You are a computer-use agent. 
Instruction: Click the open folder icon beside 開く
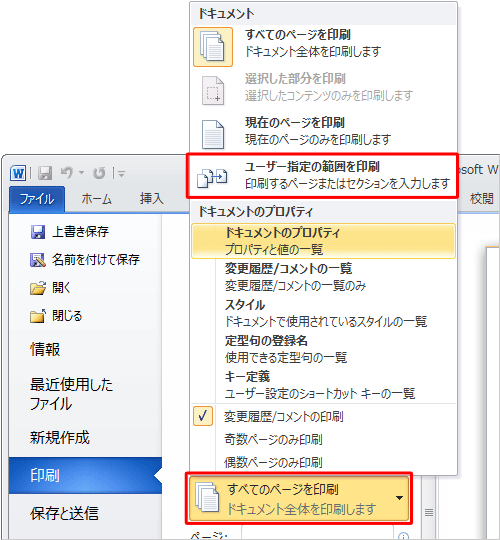pyautogui.click(x=38, y=288)
